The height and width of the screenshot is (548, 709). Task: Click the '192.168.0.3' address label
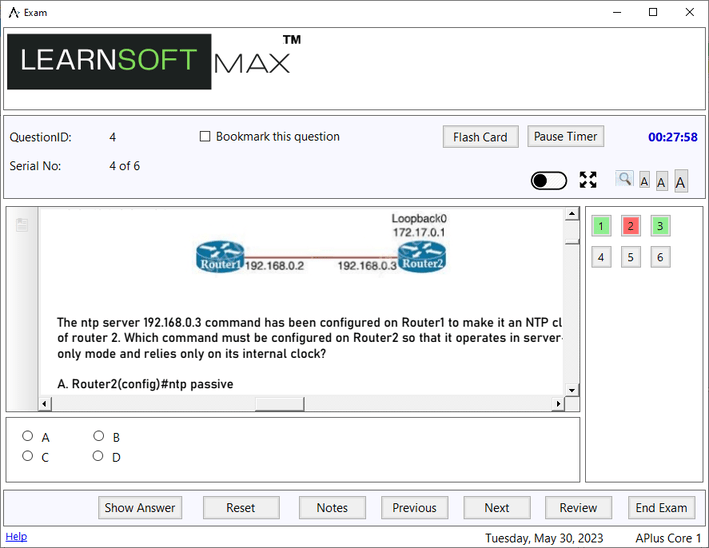[x=367, y=265]
